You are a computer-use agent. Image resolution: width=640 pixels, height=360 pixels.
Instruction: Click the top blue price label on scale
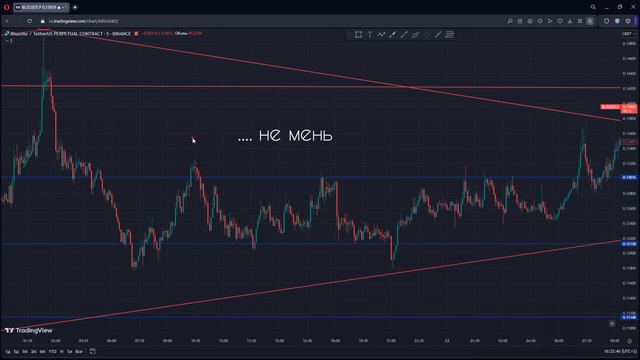tap(629, 178)
